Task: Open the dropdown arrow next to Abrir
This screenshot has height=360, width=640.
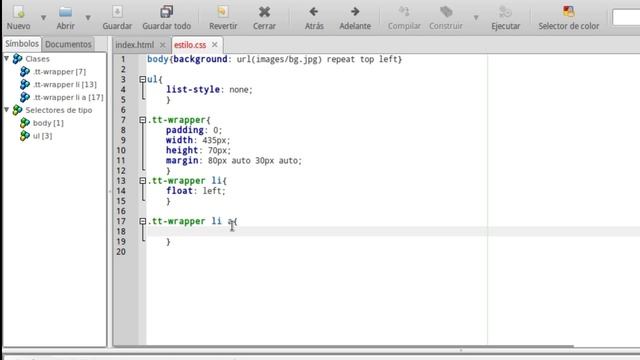Action: point(88,18)
